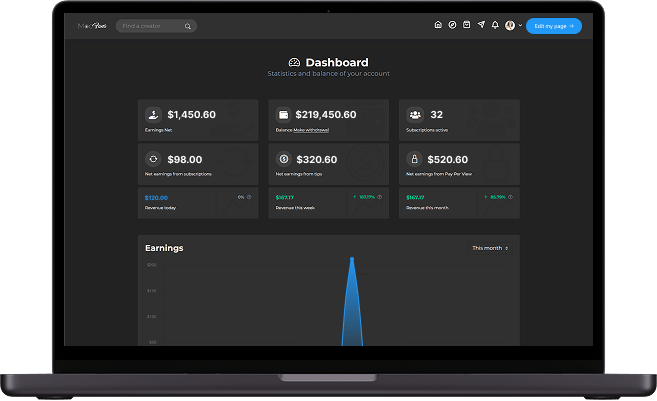
Task: Click the $219,450.60 balance value
Action: click(x=326, y=114)
